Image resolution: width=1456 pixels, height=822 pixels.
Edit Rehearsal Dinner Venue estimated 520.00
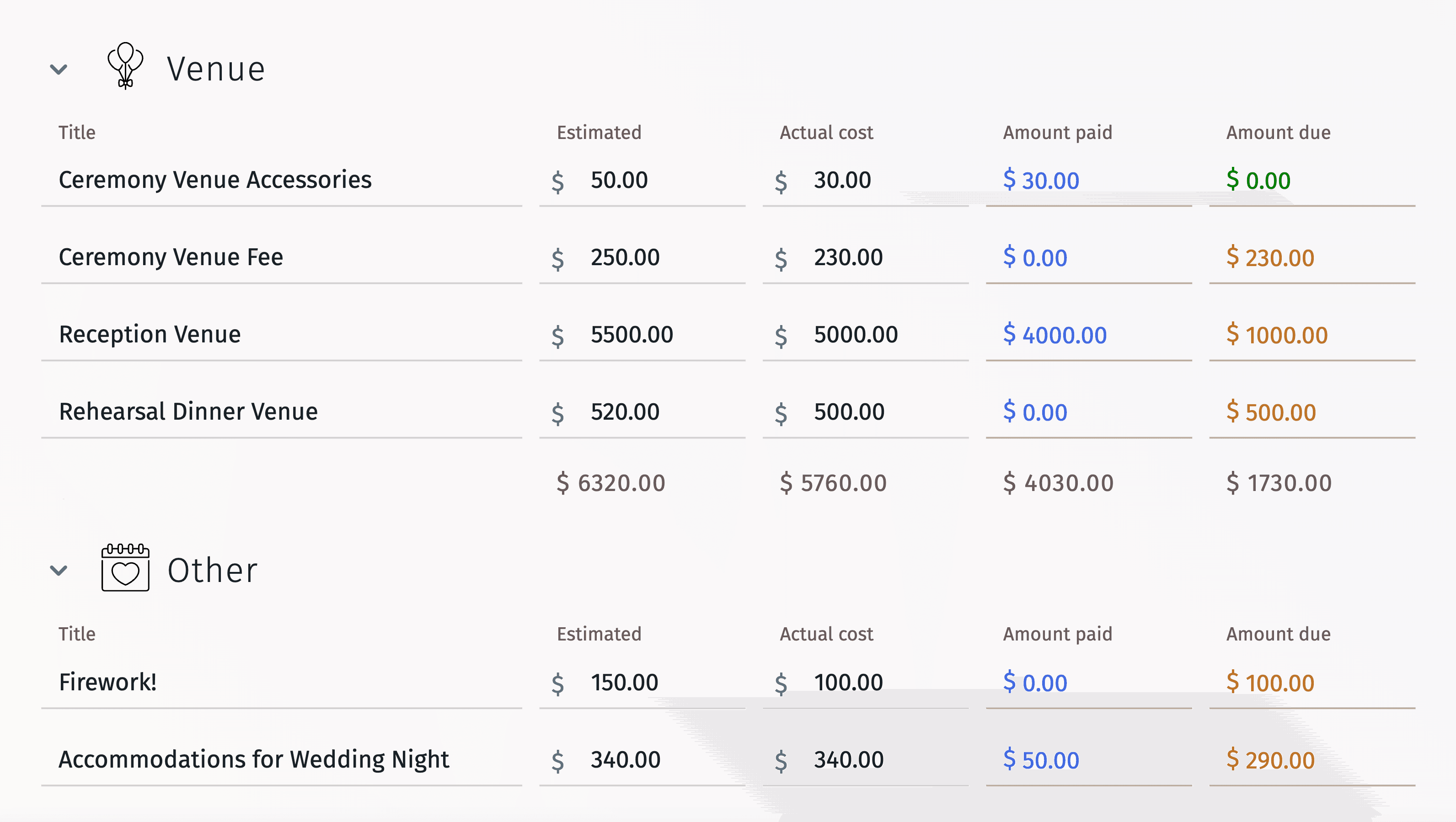pos(625,412)
